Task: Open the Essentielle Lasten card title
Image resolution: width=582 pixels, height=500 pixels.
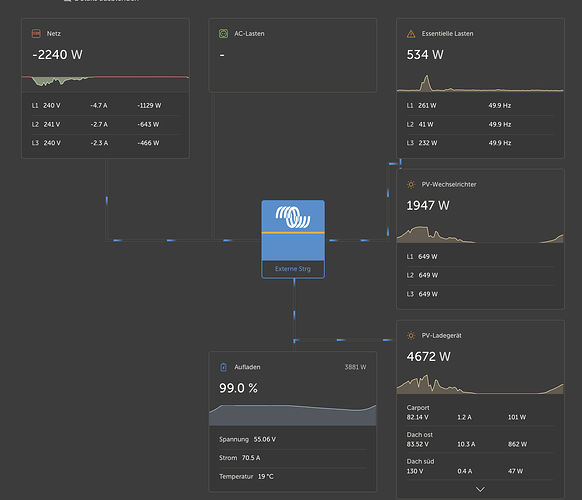Action: 447,33
